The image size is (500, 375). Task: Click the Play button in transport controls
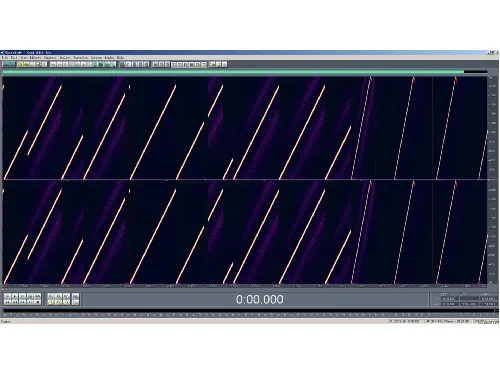(15, 296)
